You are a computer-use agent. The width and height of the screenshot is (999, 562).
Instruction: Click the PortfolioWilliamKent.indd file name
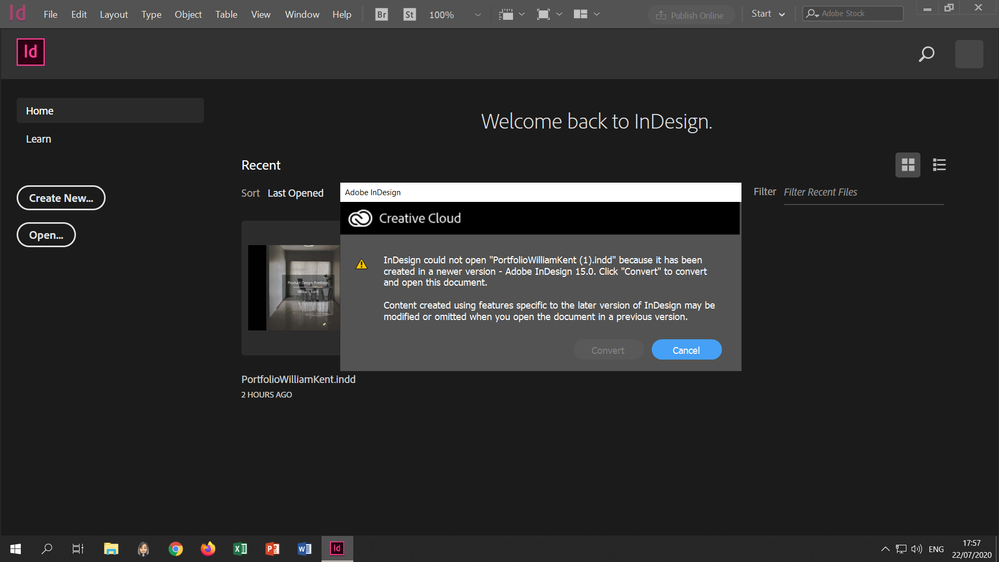point(298,379)
